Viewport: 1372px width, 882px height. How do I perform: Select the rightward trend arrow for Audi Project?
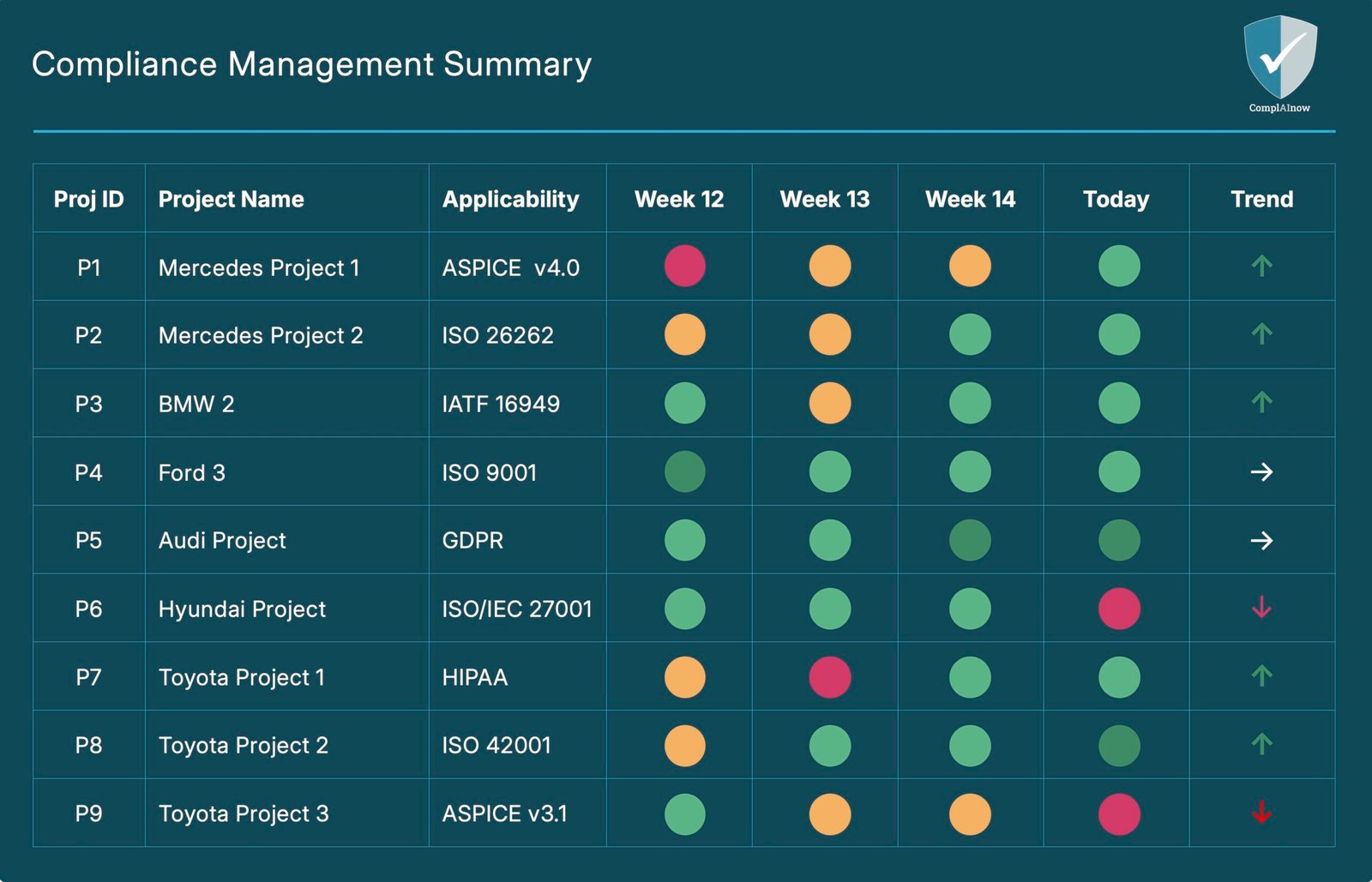pyautogui.click(x=1261, y=539)
